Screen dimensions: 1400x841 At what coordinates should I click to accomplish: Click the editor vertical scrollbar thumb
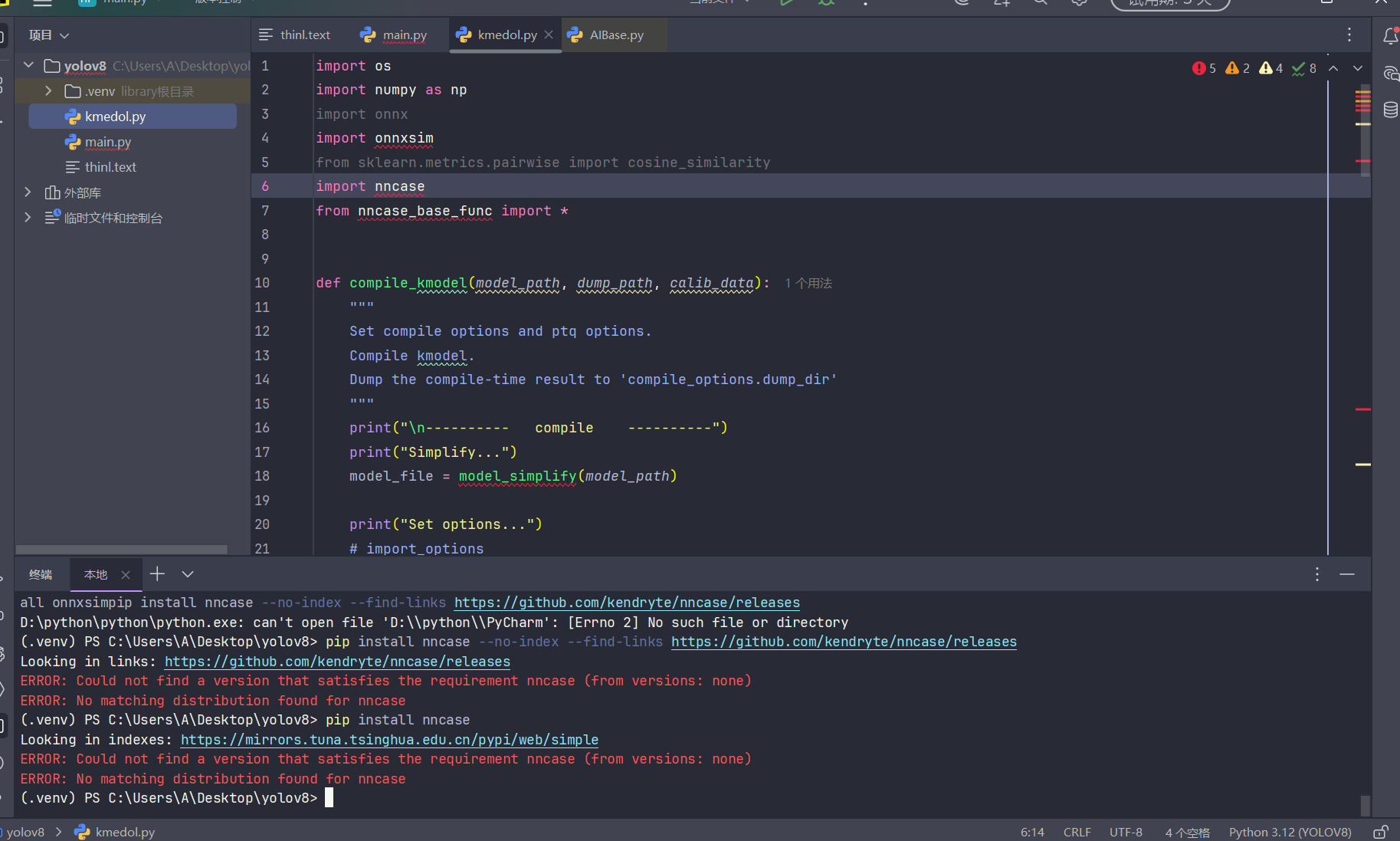tap(1365, 130)
